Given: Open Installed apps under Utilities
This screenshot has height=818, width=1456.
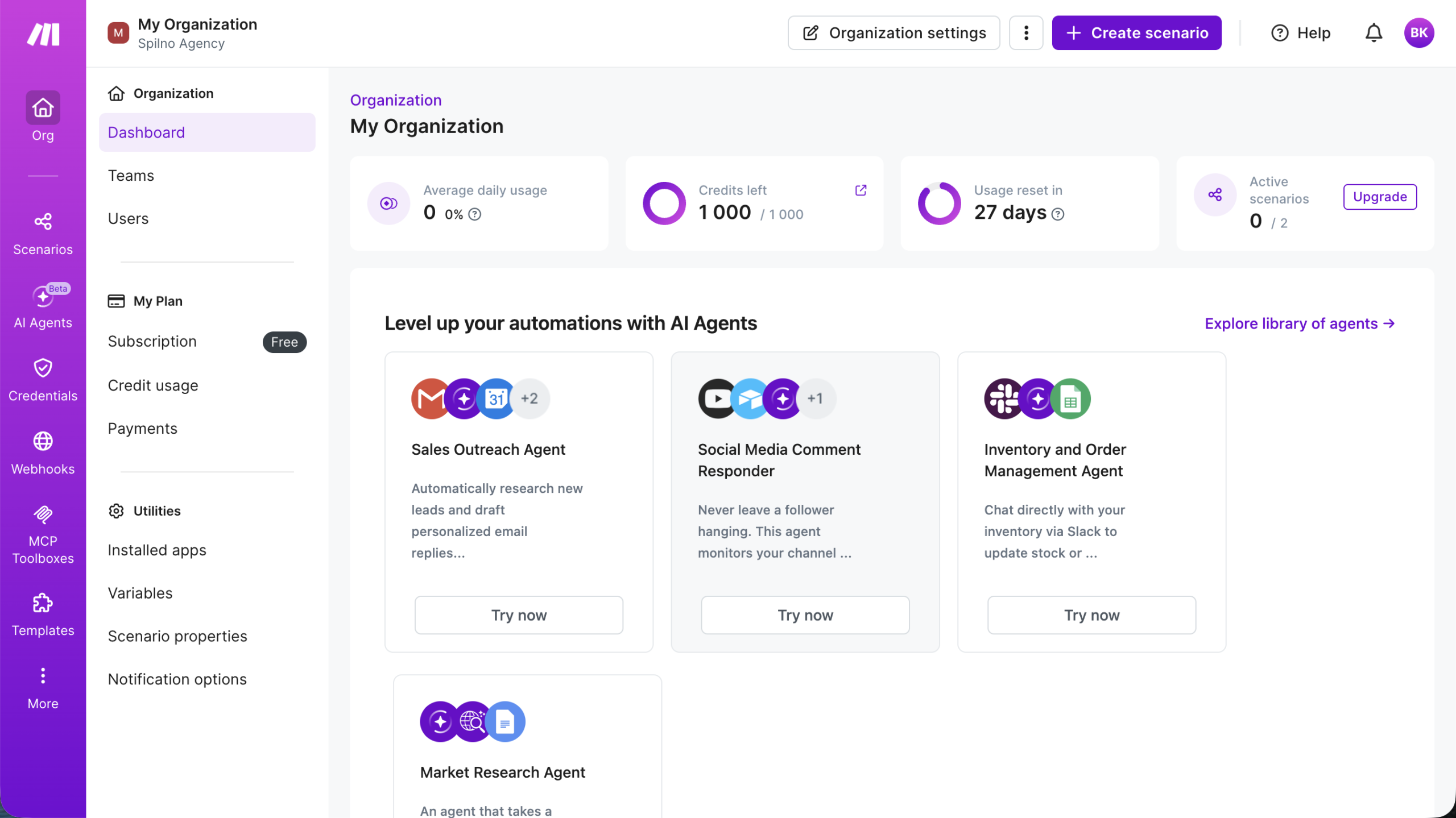Looking at the screenshot, I should tap(207, 550).
